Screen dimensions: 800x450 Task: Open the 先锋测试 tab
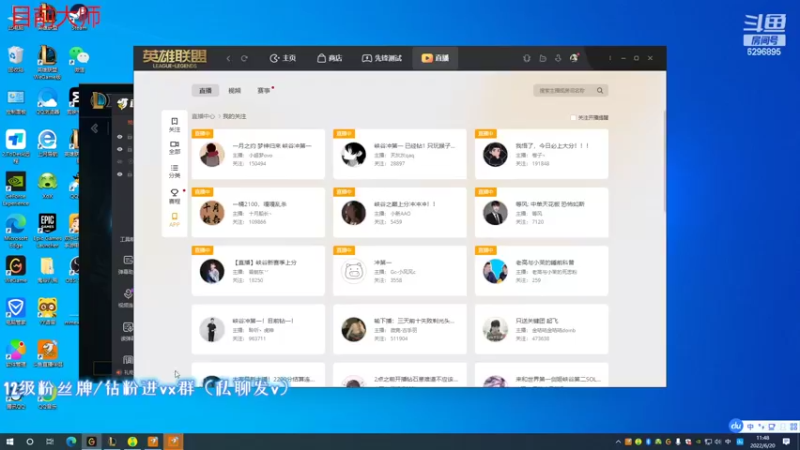coord(382,58)
